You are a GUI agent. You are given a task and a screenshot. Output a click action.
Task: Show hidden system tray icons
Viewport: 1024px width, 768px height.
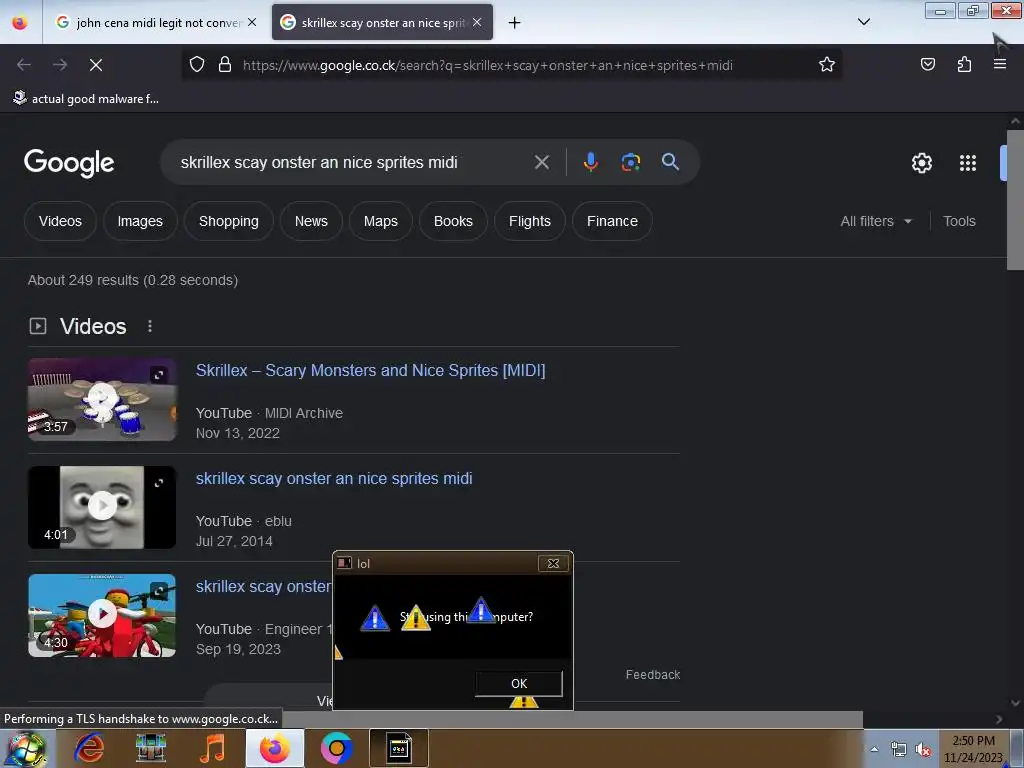(874, 749)
